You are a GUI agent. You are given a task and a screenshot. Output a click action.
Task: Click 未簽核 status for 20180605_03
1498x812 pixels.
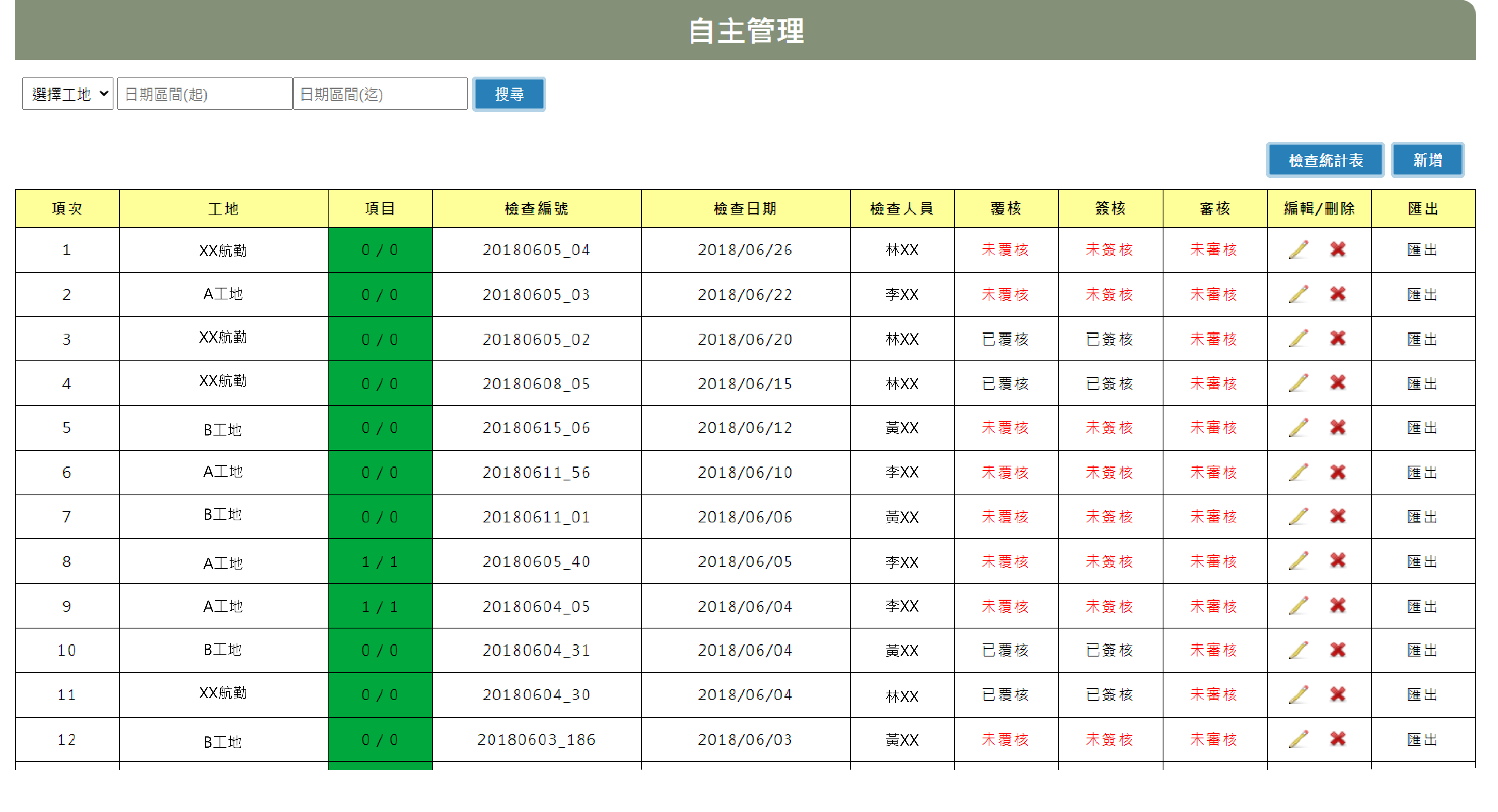pyautogui.click(x=1109, y=294)
